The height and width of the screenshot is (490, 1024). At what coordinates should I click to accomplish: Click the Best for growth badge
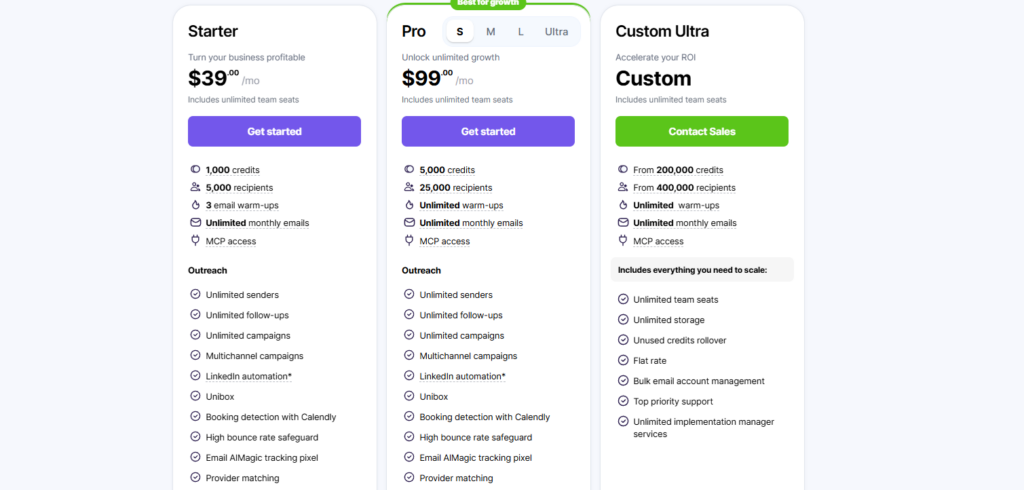point(488,3)
